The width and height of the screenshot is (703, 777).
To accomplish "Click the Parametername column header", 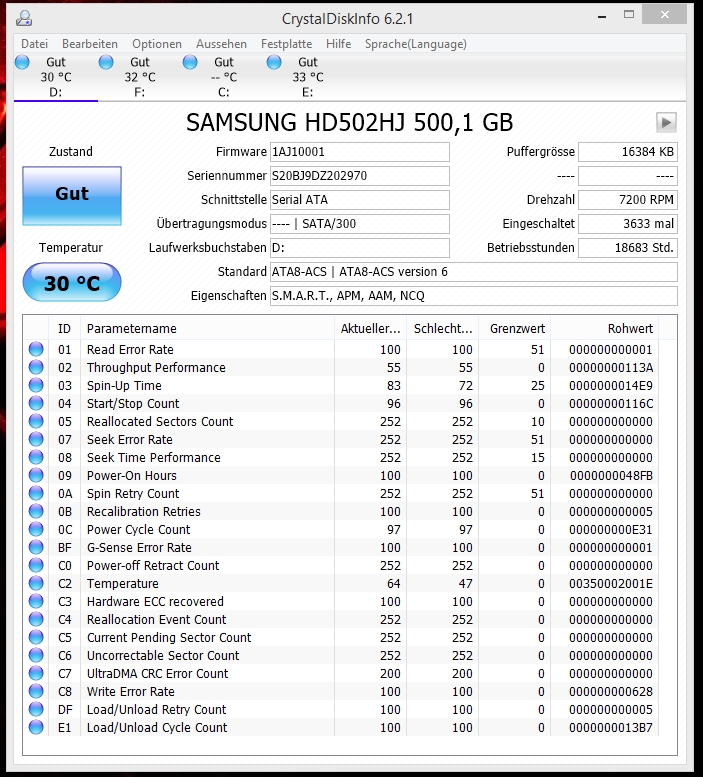I will (x=207, y=329).
